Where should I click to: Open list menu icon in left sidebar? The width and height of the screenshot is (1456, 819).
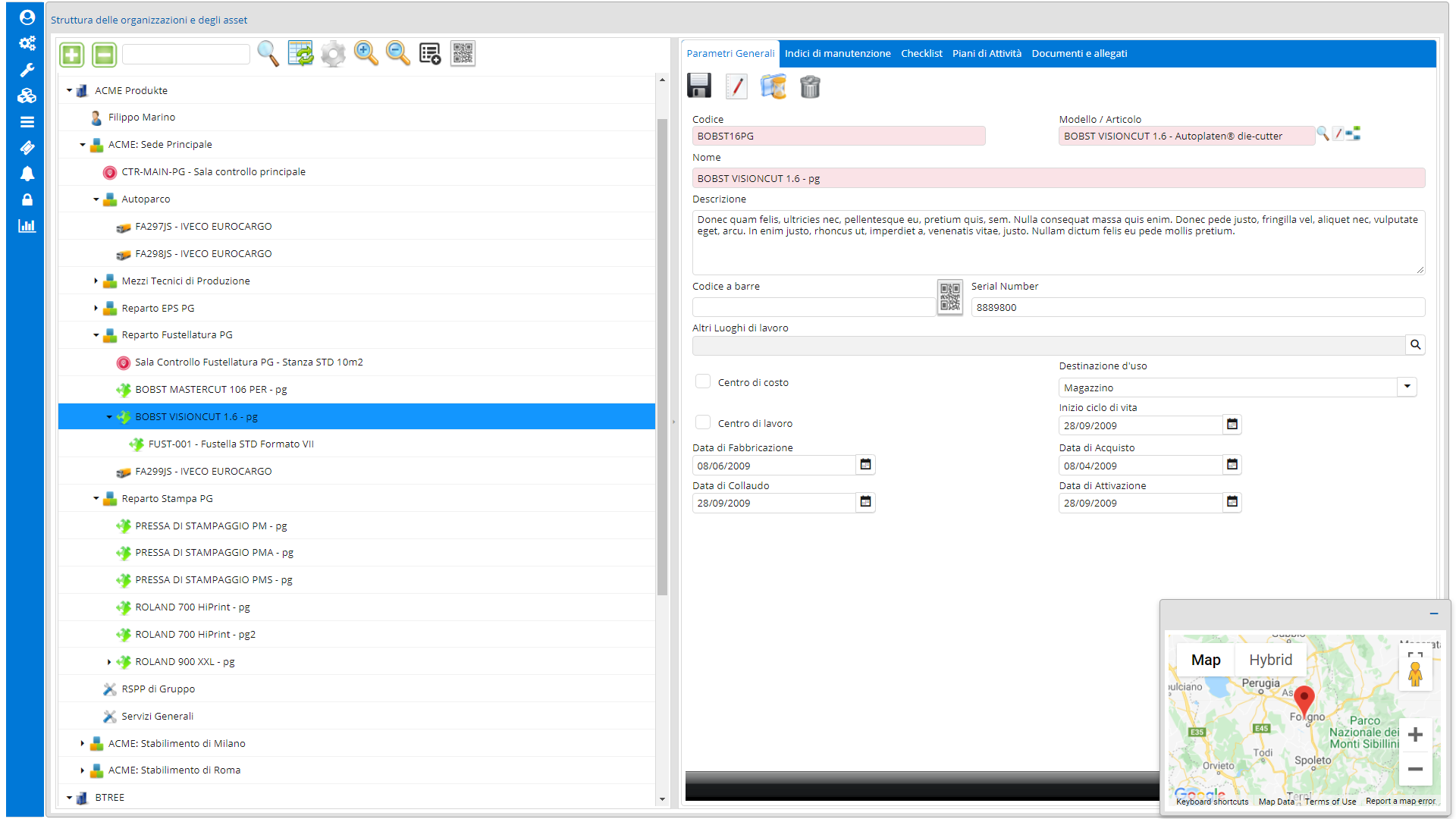pyautogui.click(x=27, y=121)
